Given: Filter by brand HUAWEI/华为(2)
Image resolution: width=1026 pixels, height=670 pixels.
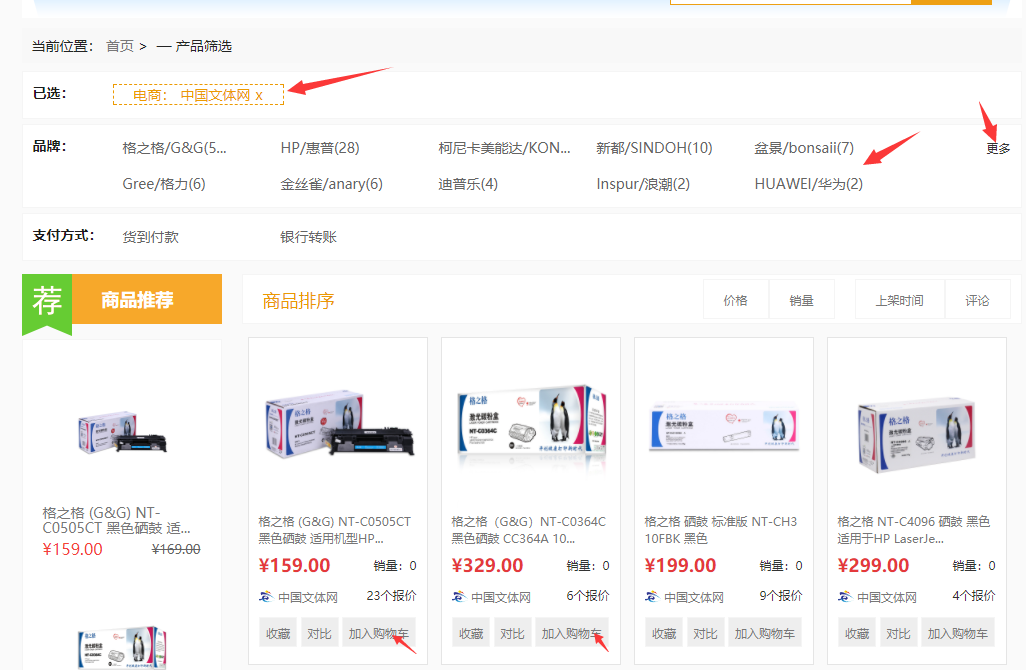Looking at the screenshot, I should pyautogui.click(x=809, y=185).
